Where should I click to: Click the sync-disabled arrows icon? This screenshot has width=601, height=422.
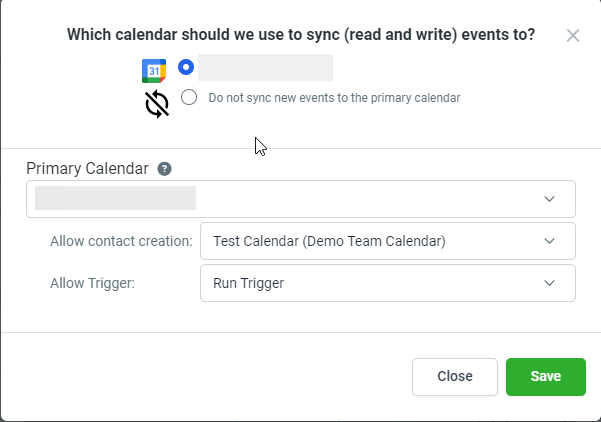(157, 104)
